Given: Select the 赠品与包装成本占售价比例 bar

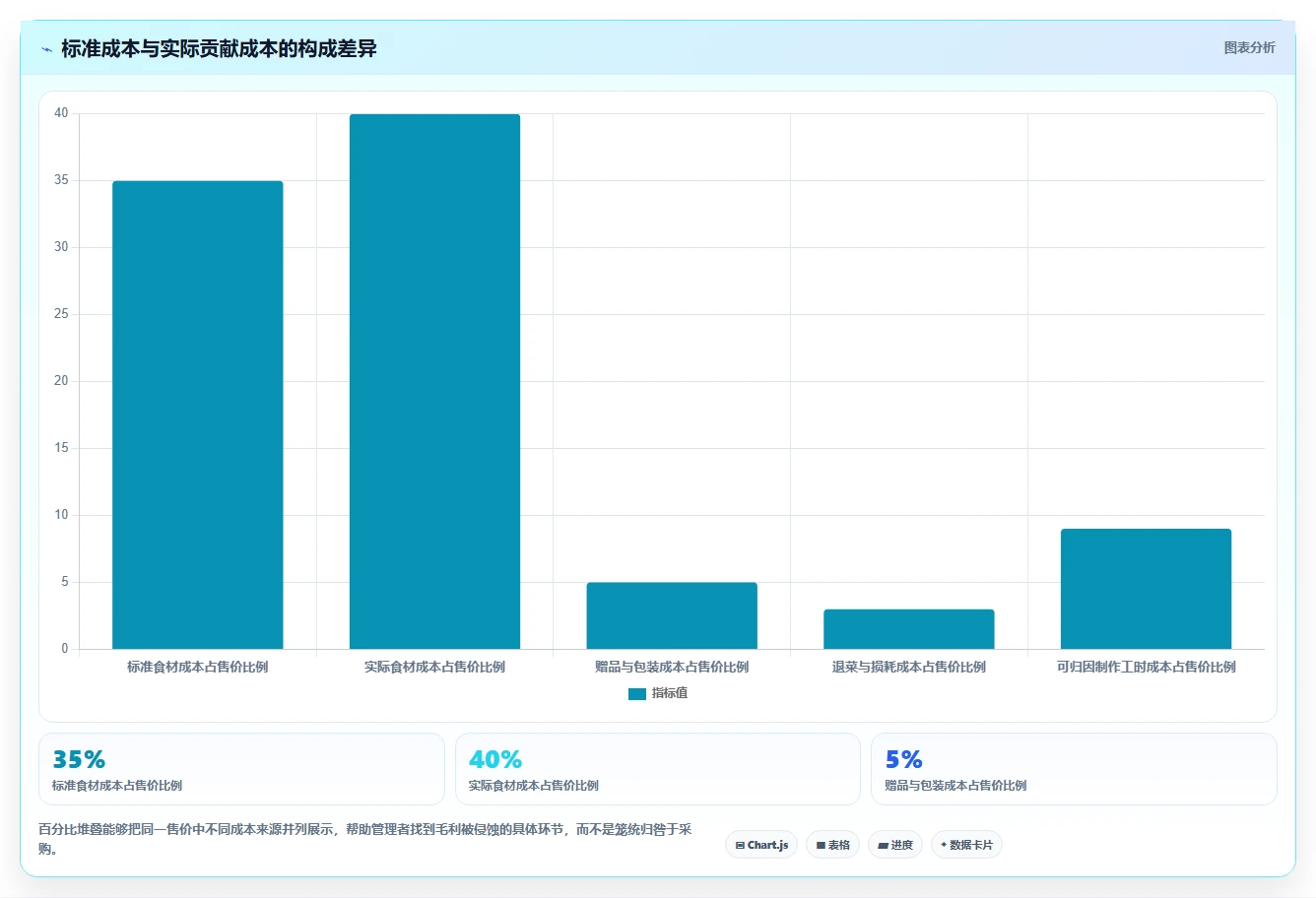Looking at the screenshot, I should (672, 615).
